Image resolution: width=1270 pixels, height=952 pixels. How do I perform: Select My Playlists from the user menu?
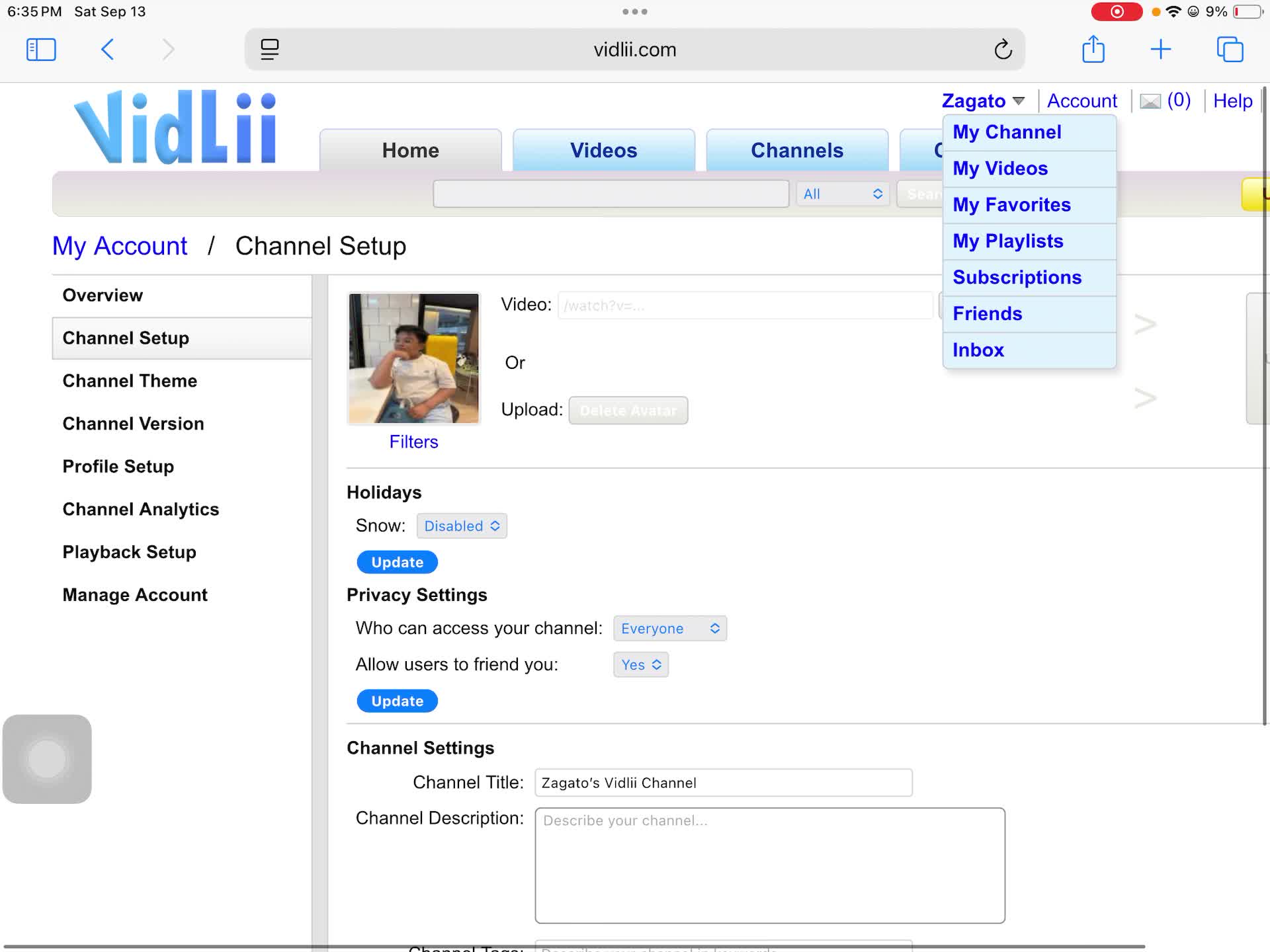coord(1007,241)
